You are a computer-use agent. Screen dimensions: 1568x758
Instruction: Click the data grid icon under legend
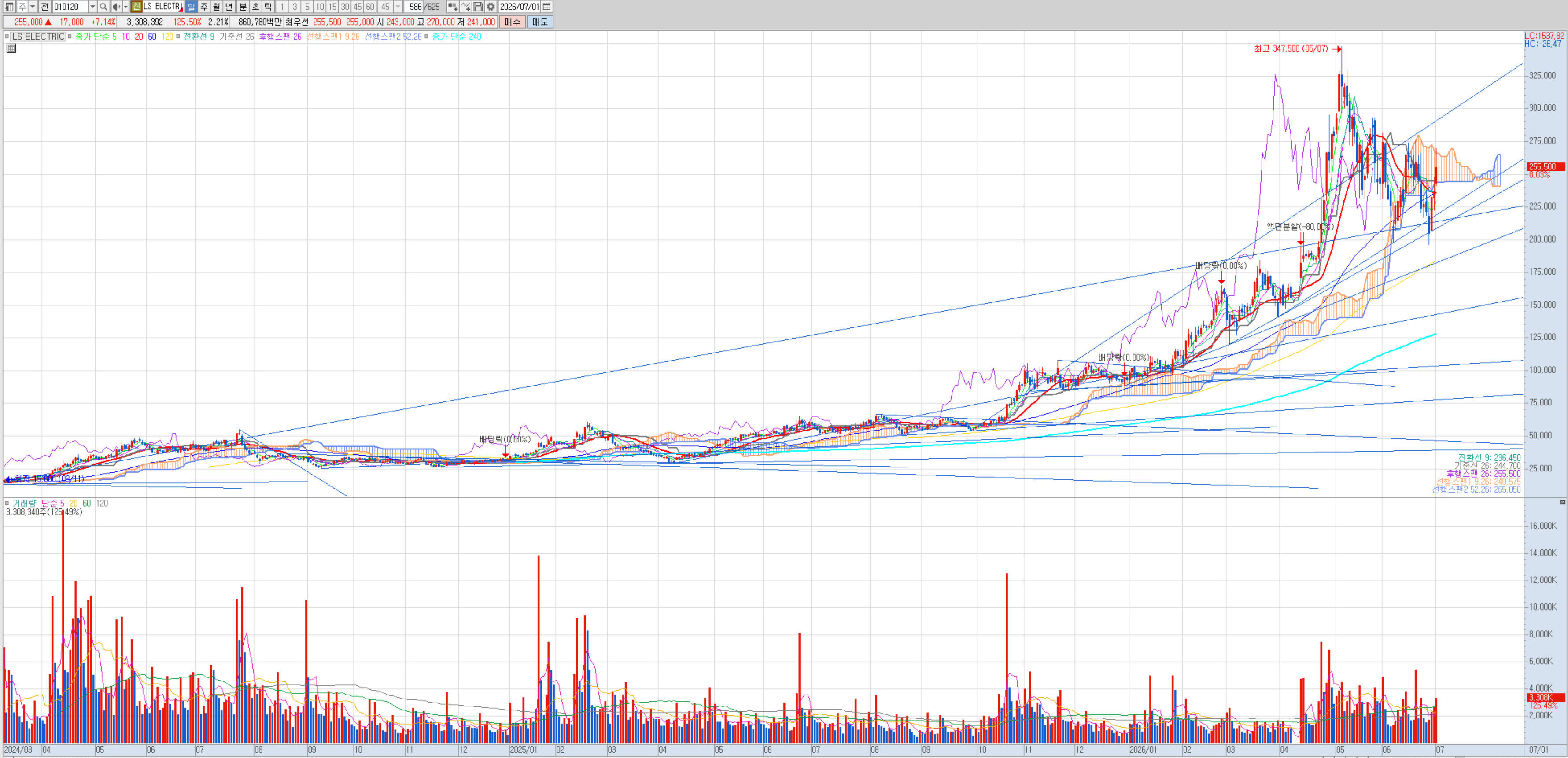(x=11, y=48)
